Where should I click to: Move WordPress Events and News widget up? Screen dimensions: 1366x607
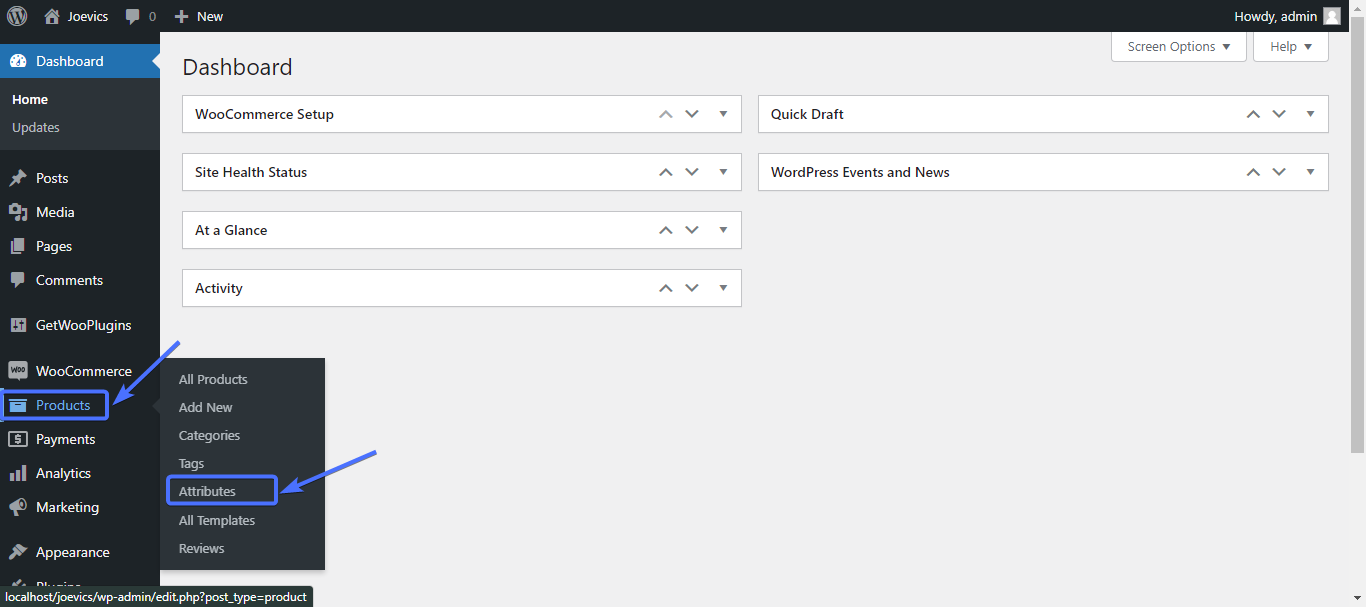point(1253,172)
